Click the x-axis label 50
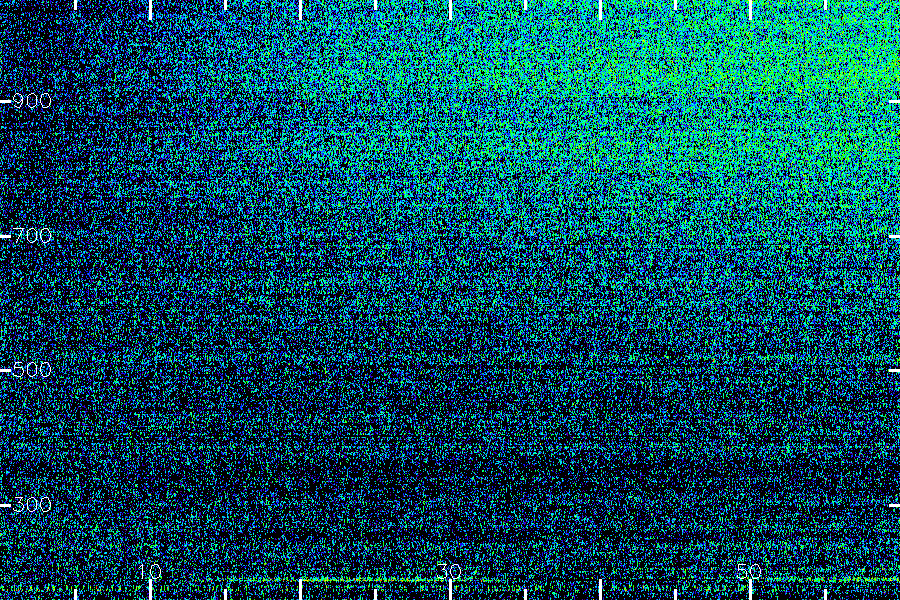 click(x=749, y=571)
